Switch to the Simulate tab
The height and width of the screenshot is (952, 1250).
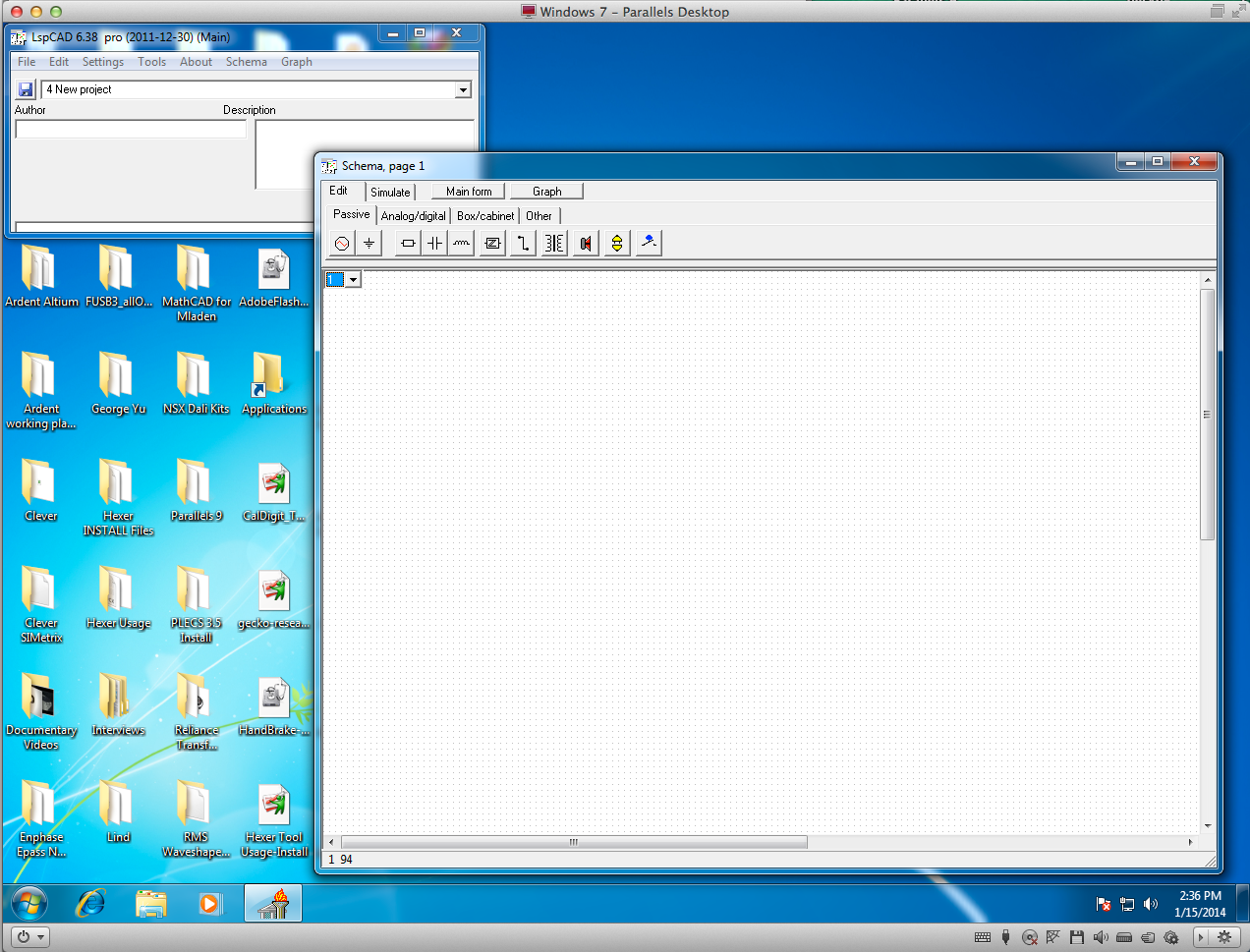390,192
